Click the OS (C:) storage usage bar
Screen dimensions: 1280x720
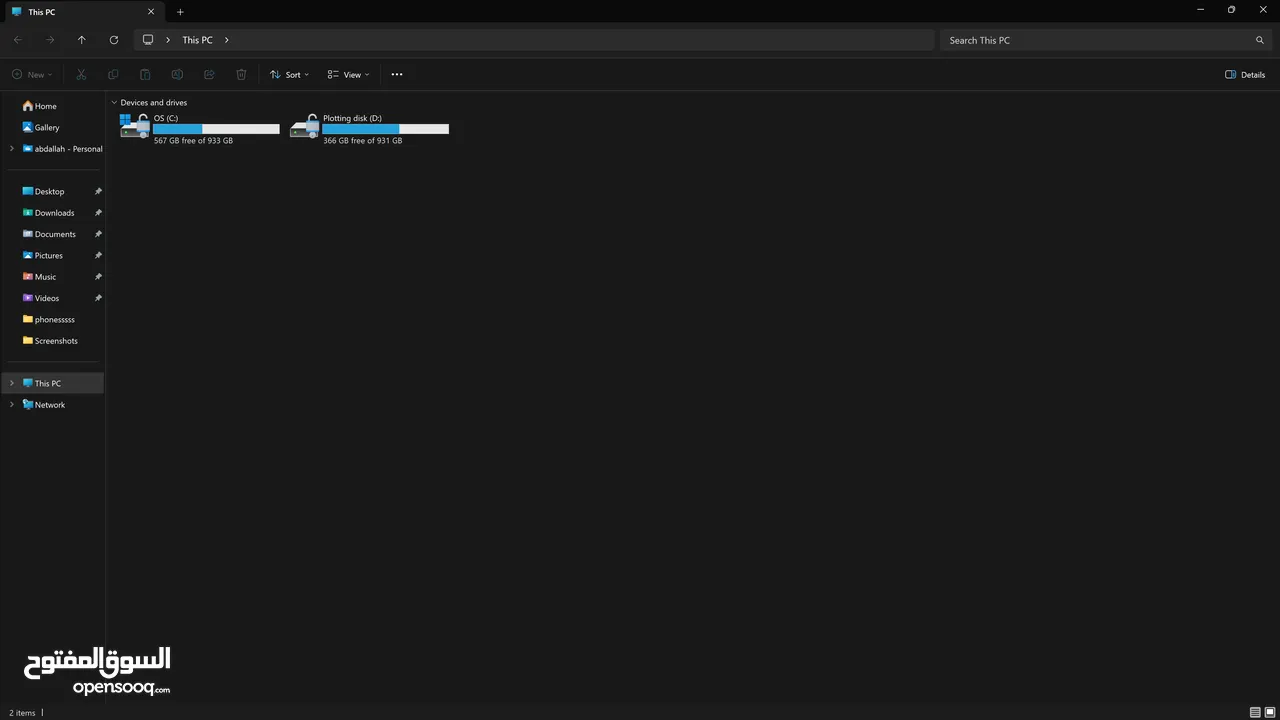point(216,129)
